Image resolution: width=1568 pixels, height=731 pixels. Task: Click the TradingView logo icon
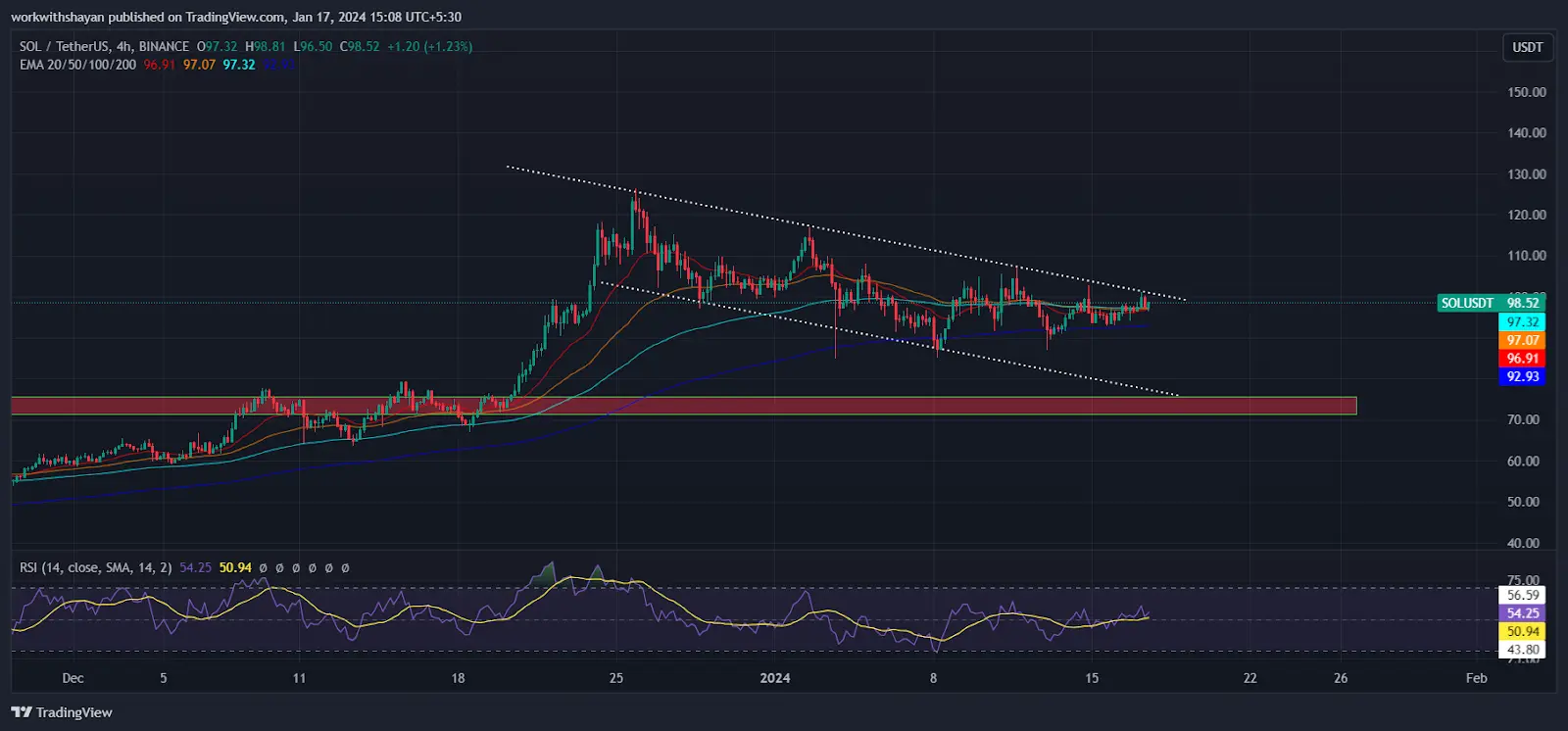point(22,712)
